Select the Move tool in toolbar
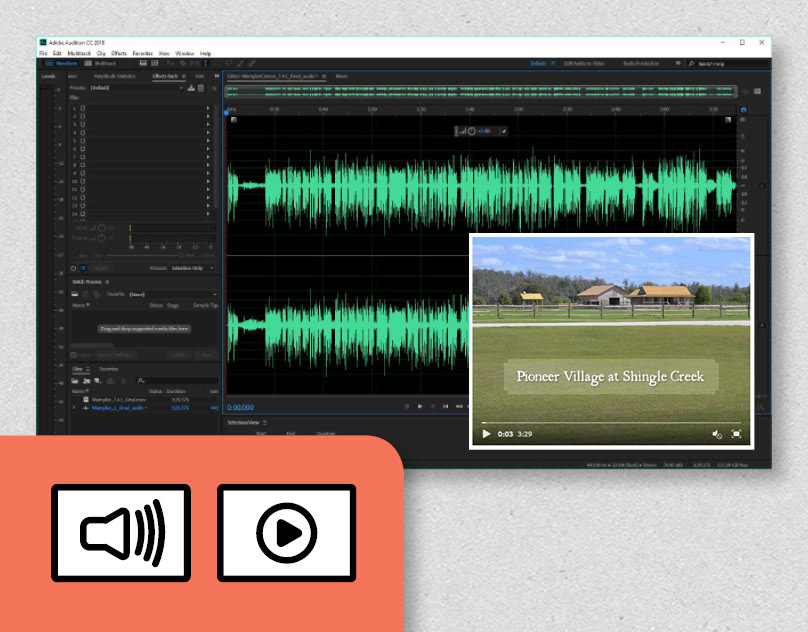Viewport: 808px width, 632px height. click(171, 63)
